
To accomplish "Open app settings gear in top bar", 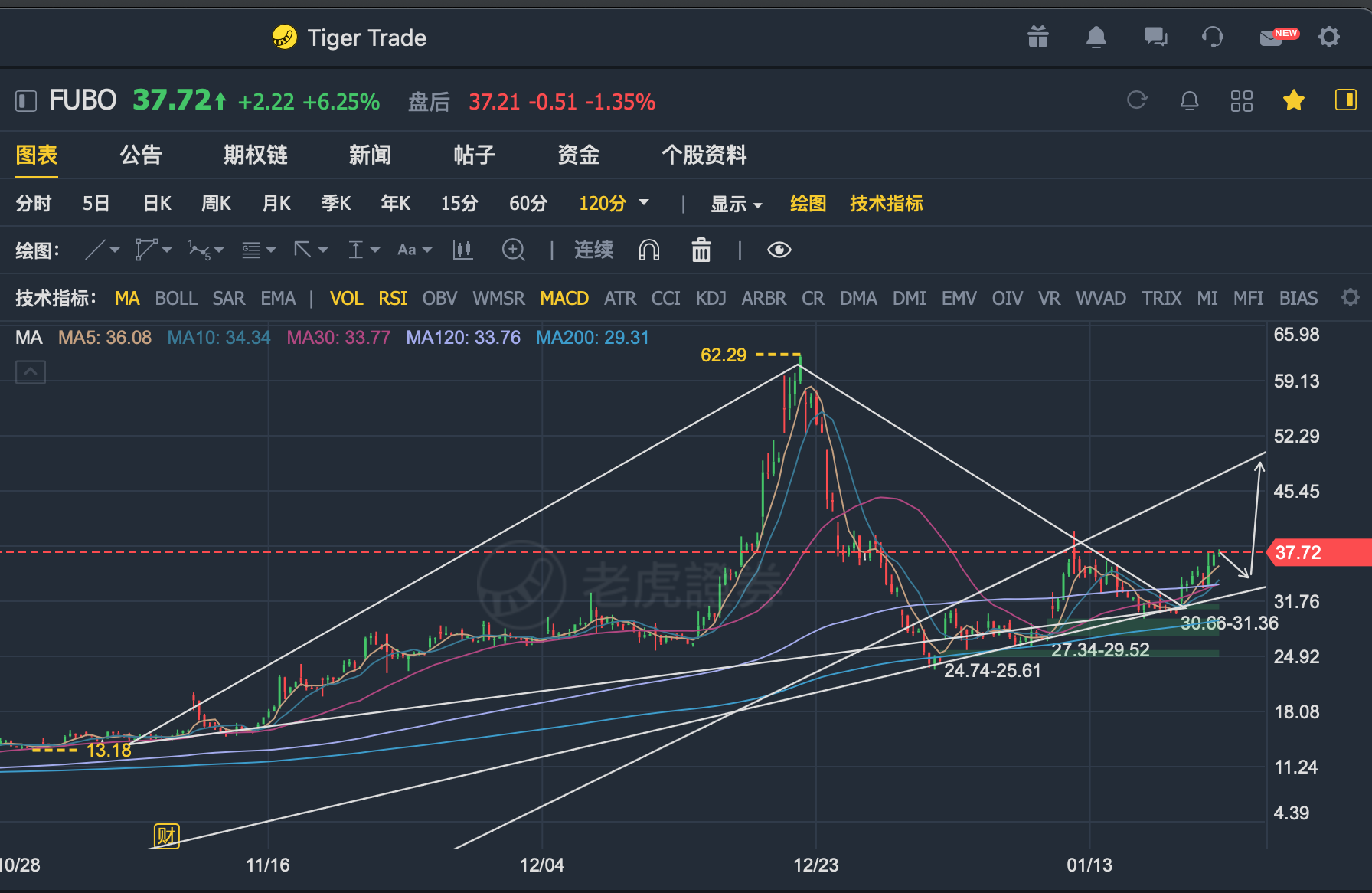I will [x=1329, y=37].
